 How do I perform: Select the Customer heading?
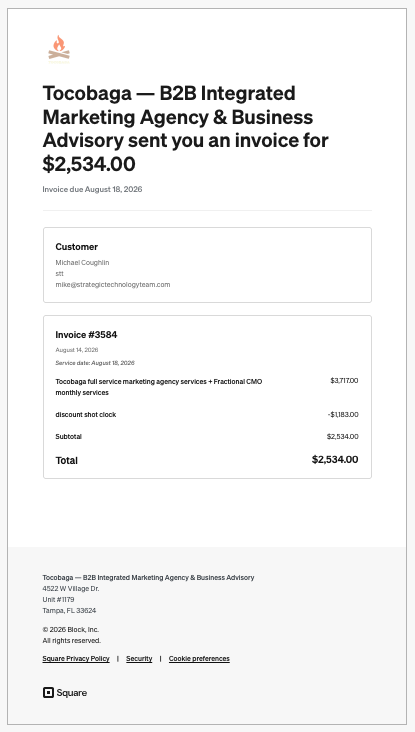(x=77, y=246)
